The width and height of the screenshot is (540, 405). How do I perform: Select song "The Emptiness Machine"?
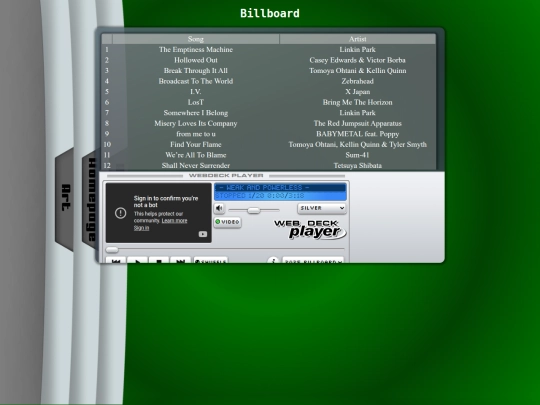pyautogui.click(x=196, y=50)
